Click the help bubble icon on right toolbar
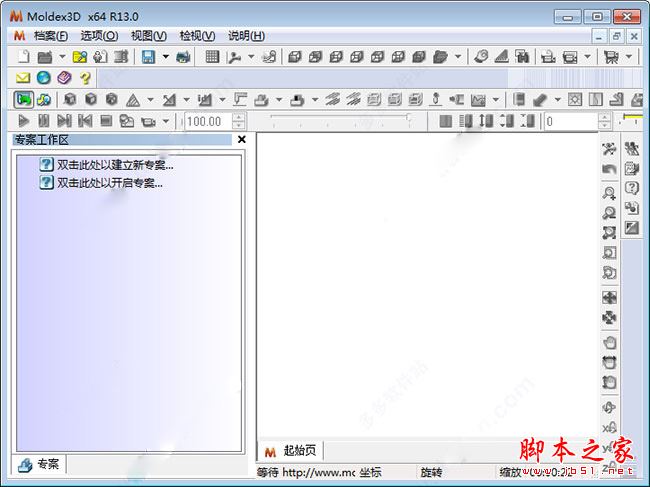 (631, 188)
